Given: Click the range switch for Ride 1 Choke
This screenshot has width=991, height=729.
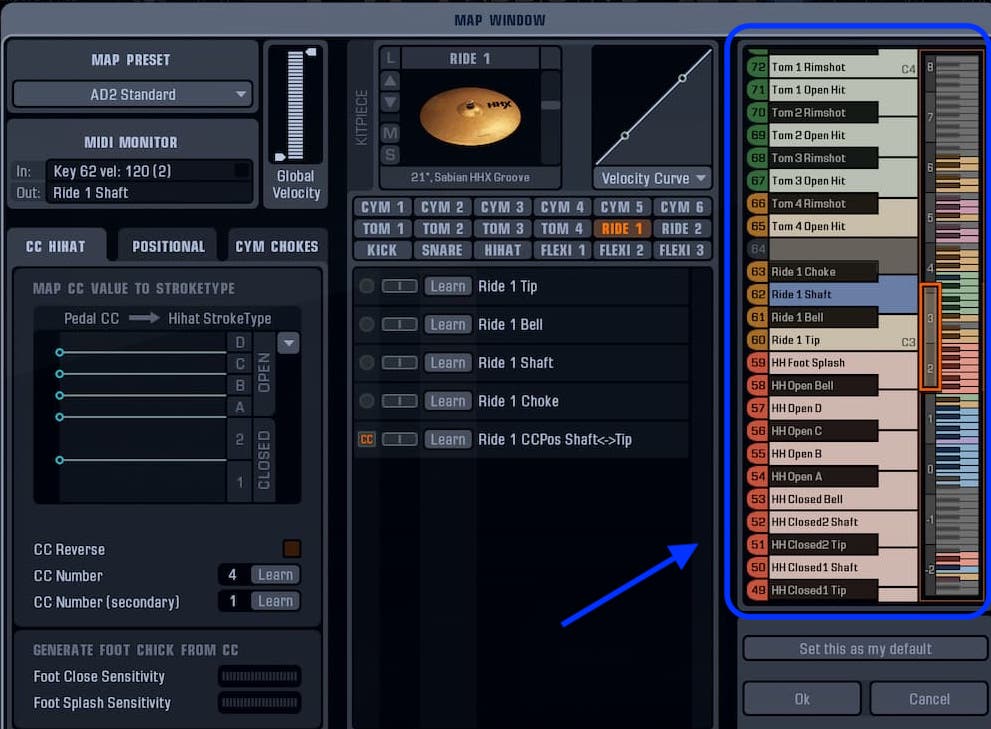Looking at the screenshot, I should click(399, 401).
